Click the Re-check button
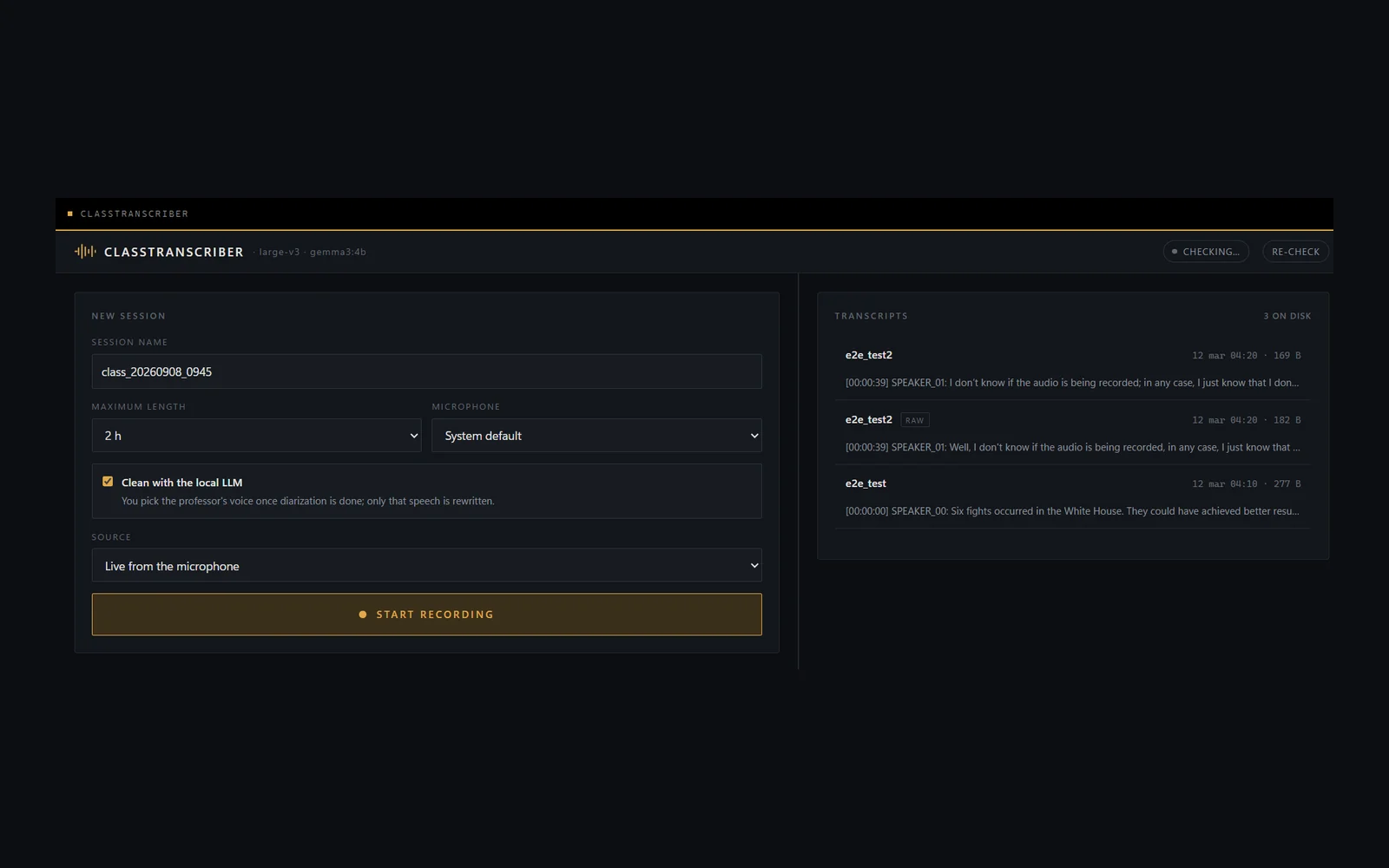 click(x=1295, y=252)
